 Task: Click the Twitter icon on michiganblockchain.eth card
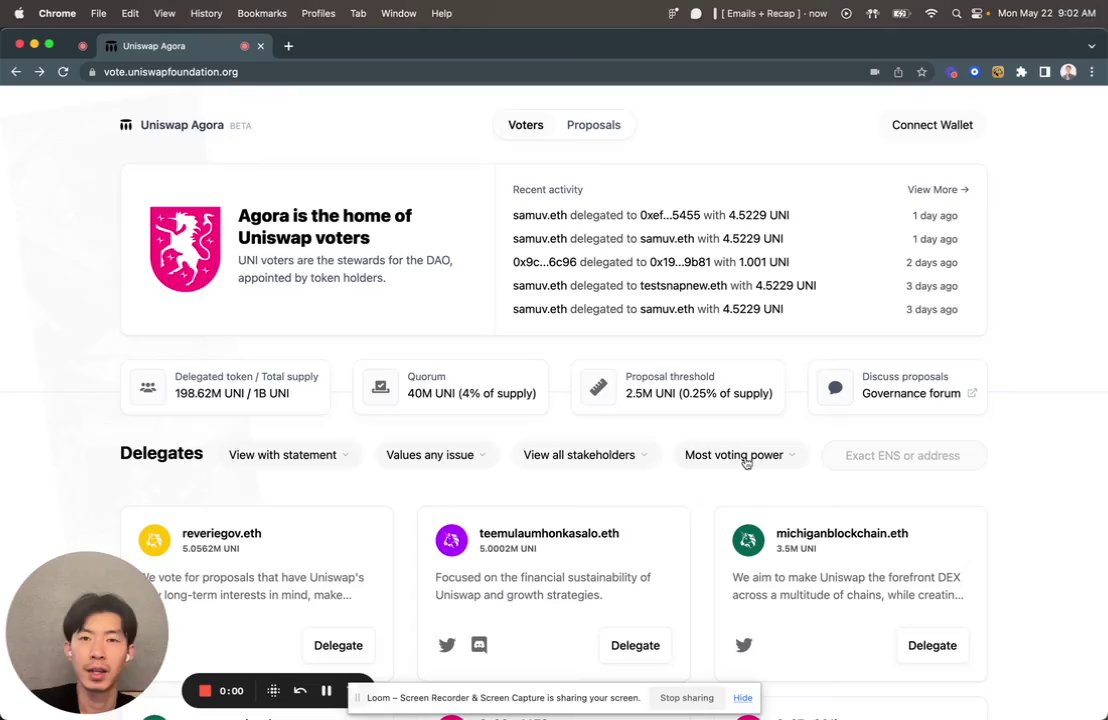[743, 645]
